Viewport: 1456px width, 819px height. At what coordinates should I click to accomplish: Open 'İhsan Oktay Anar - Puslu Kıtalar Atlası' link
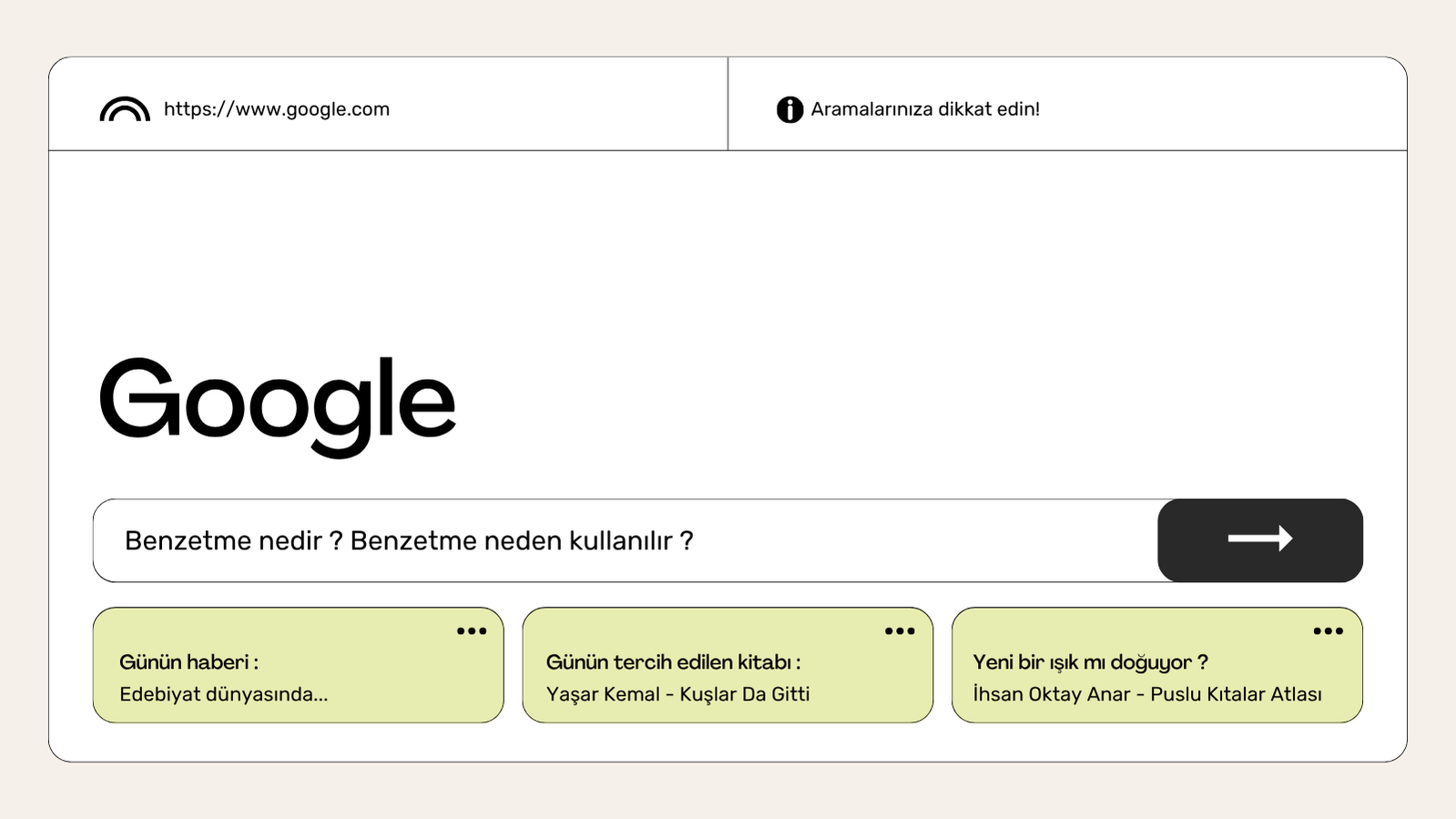(x=1146, y=694)
